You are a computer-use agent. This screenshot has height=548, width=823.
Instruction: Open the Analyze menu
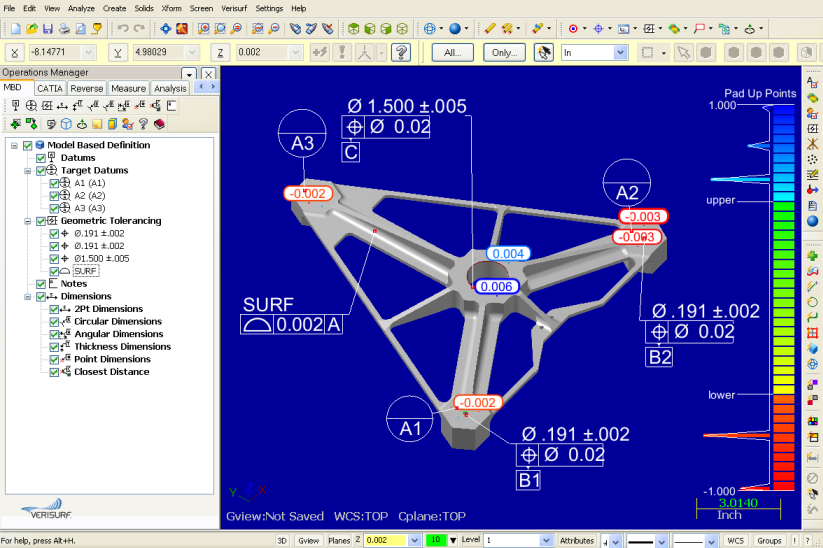click(81, 8)
